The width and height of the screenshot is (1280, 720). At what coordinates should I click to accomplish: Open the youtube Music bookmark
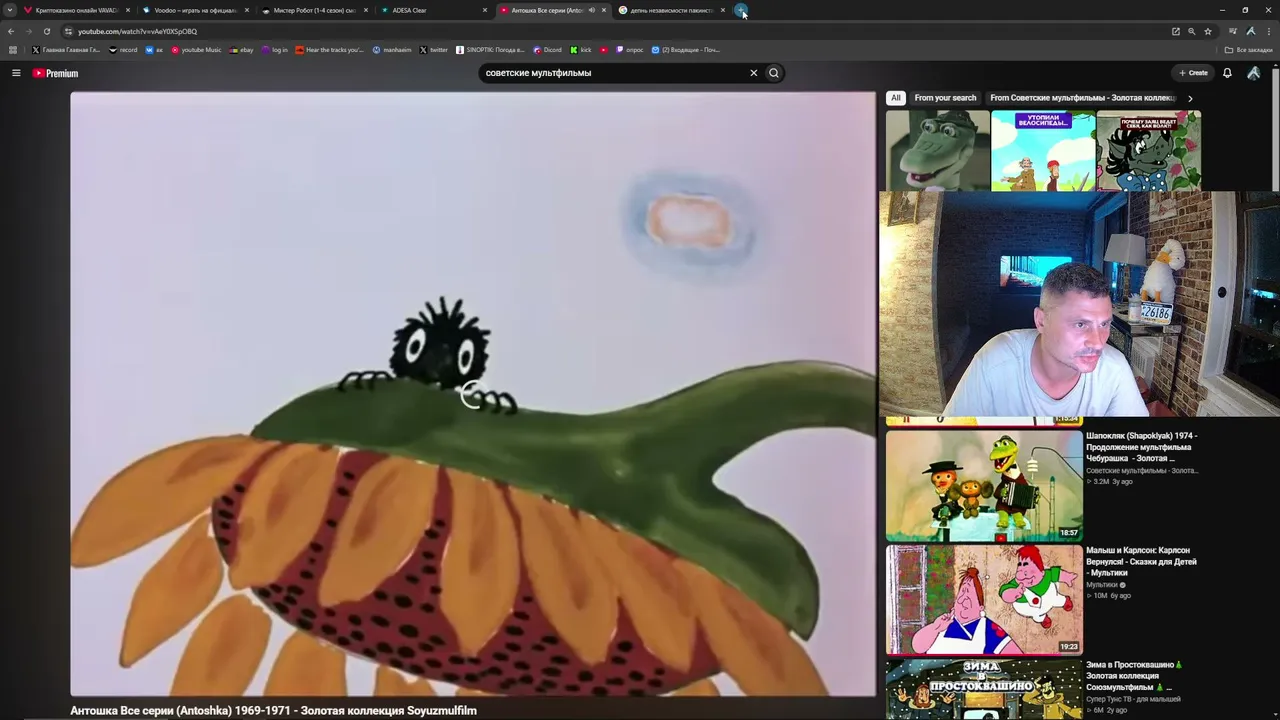[x=196, y=50]
